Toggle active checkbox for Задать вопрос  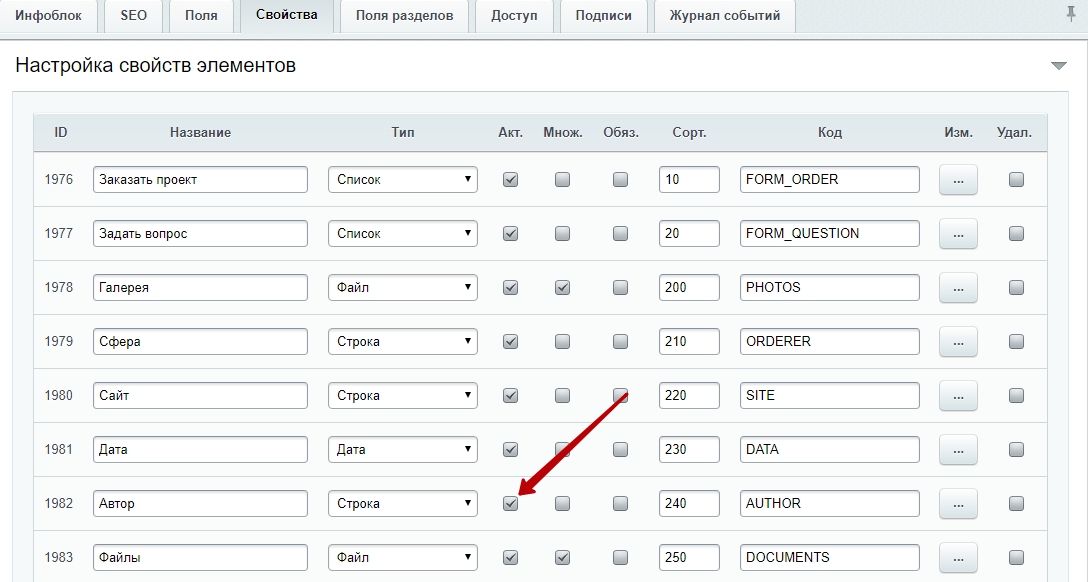point(511,234)
